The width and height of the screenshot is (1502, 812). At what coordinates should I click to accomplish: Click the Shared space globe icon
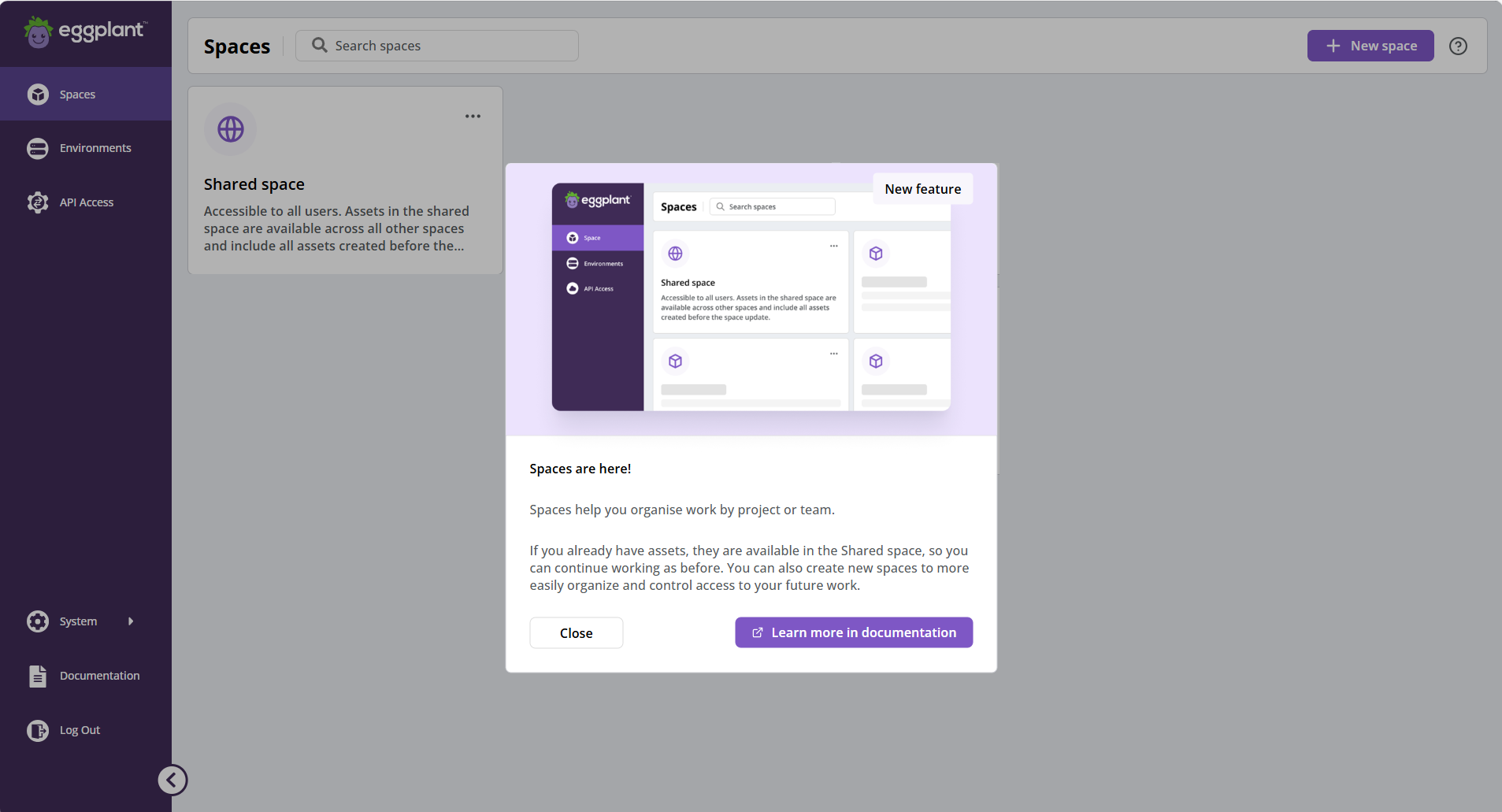point(231,129)
